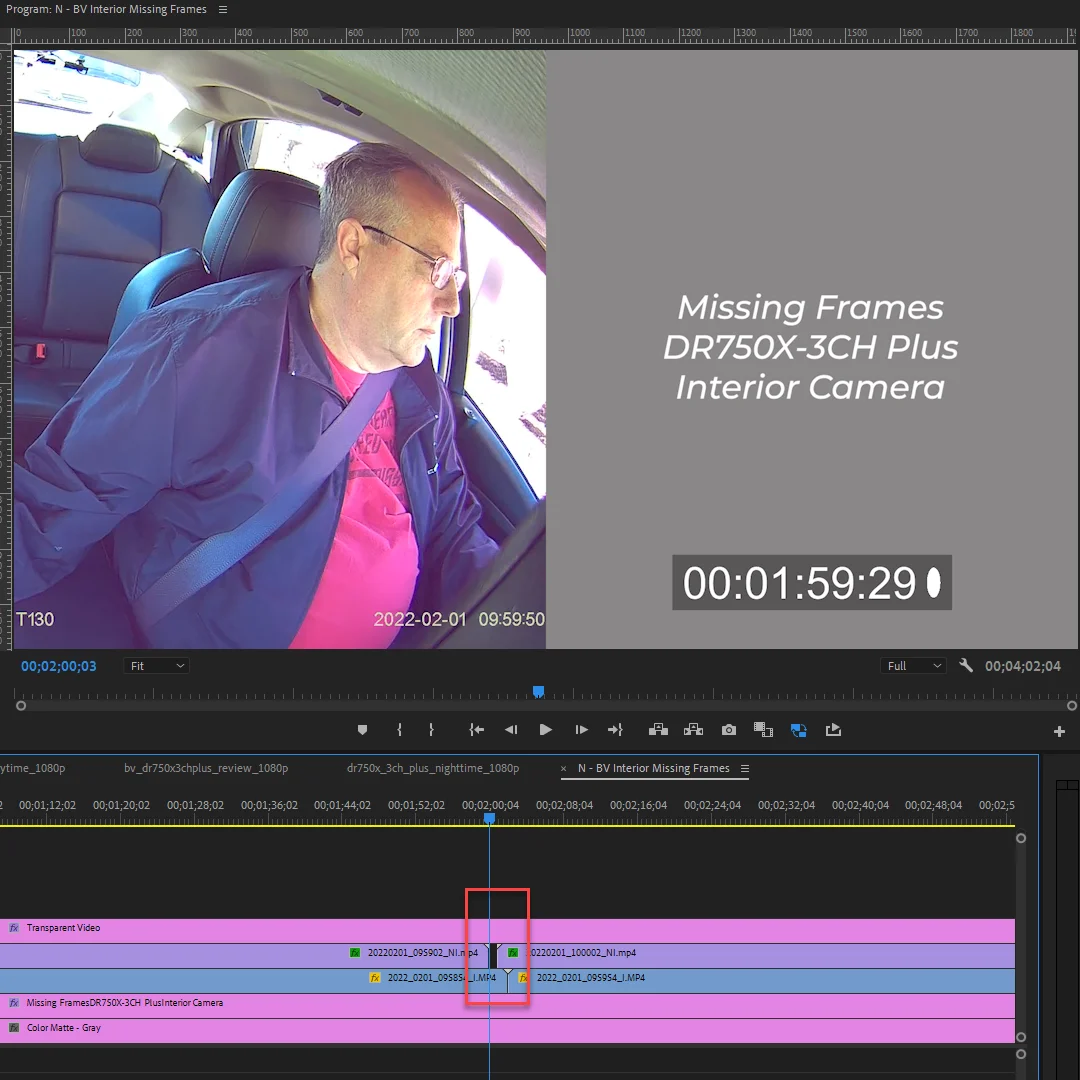Viewport: 1080px width, 1080px height.
Task: Click the Mark In button
Action: 399,730
